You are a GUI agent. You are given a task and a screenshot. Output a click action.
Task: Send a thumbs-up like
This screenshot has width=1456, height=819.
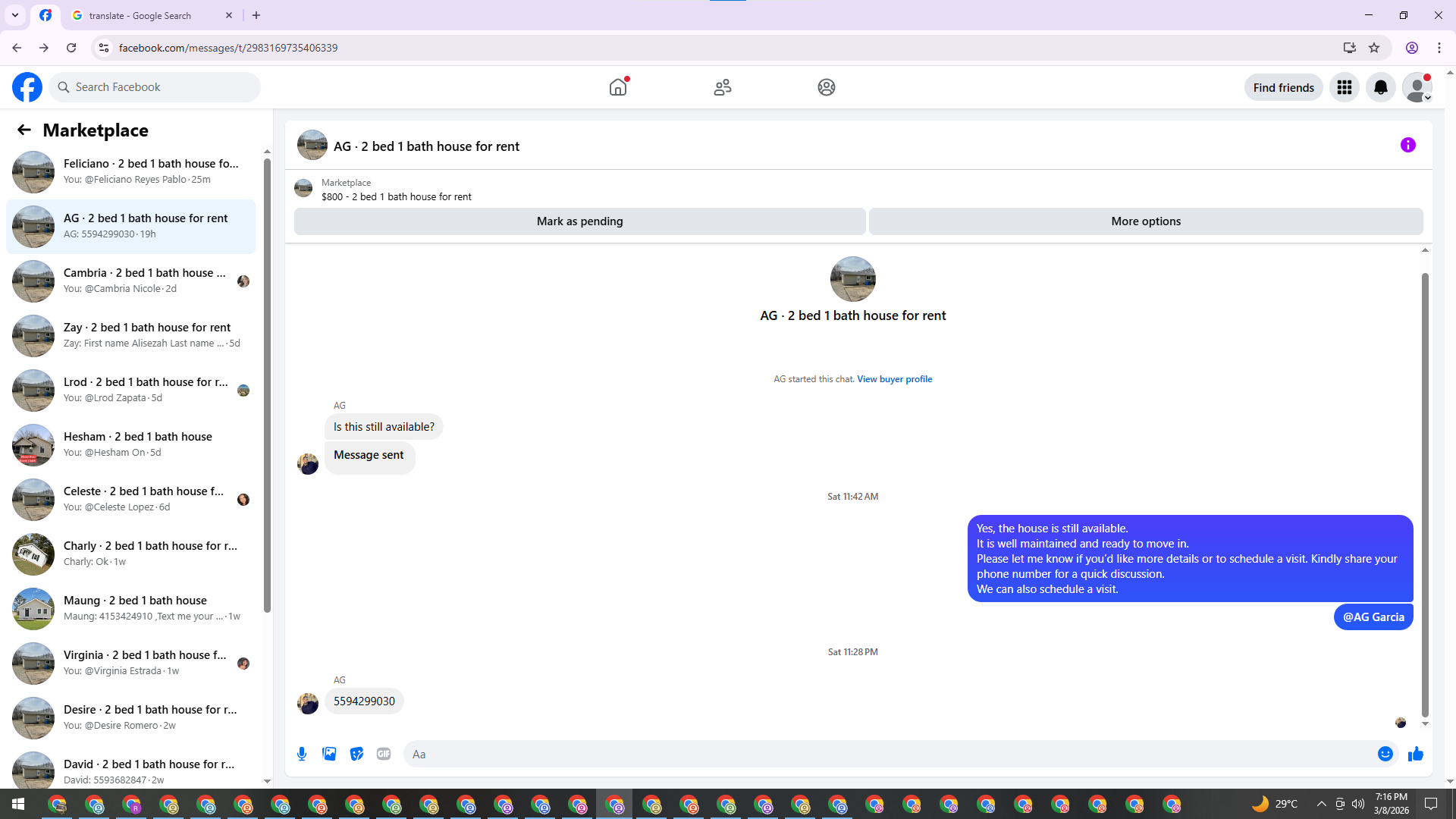pos(1415,754)
